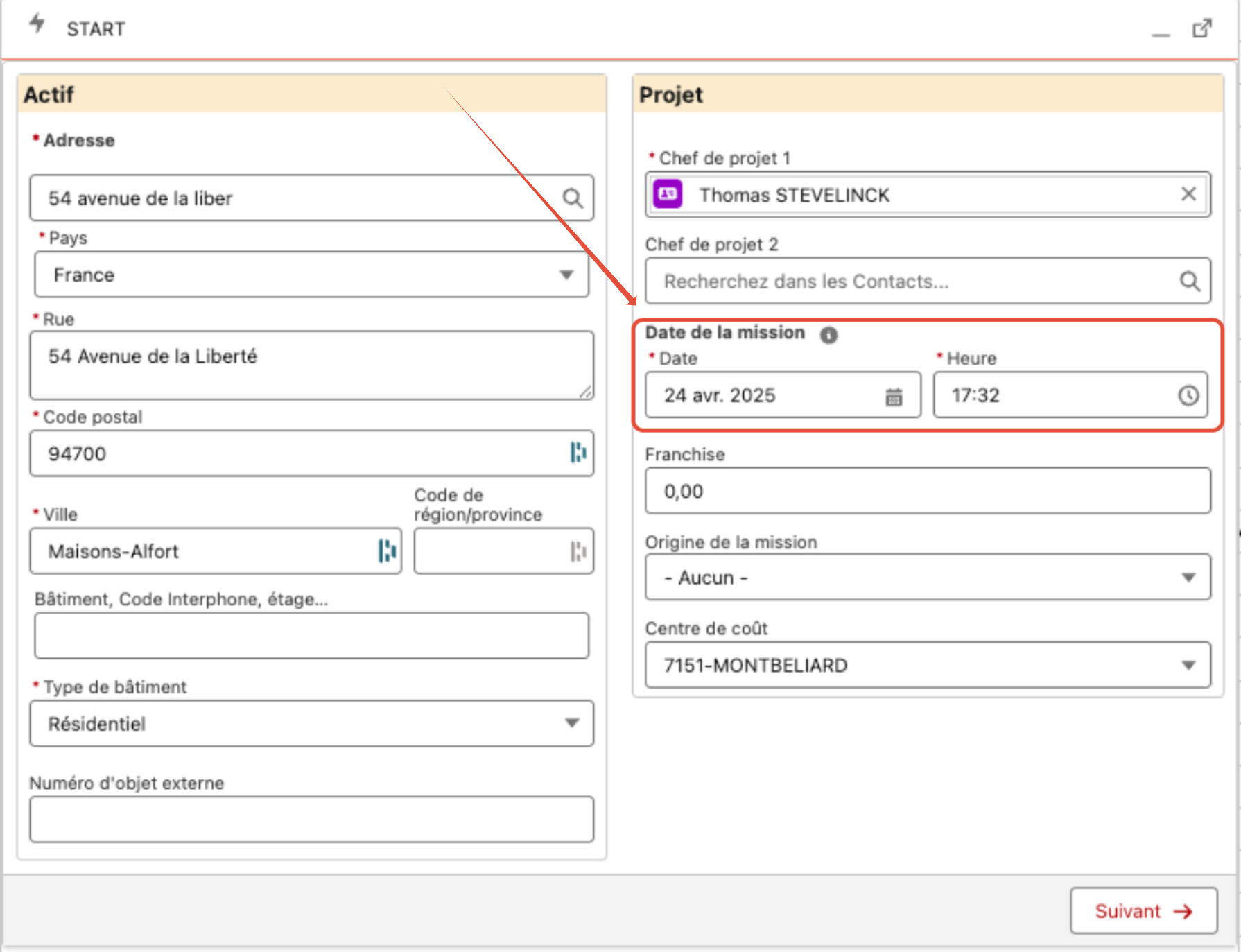Click the Actif section header

[x=312, y=94]
